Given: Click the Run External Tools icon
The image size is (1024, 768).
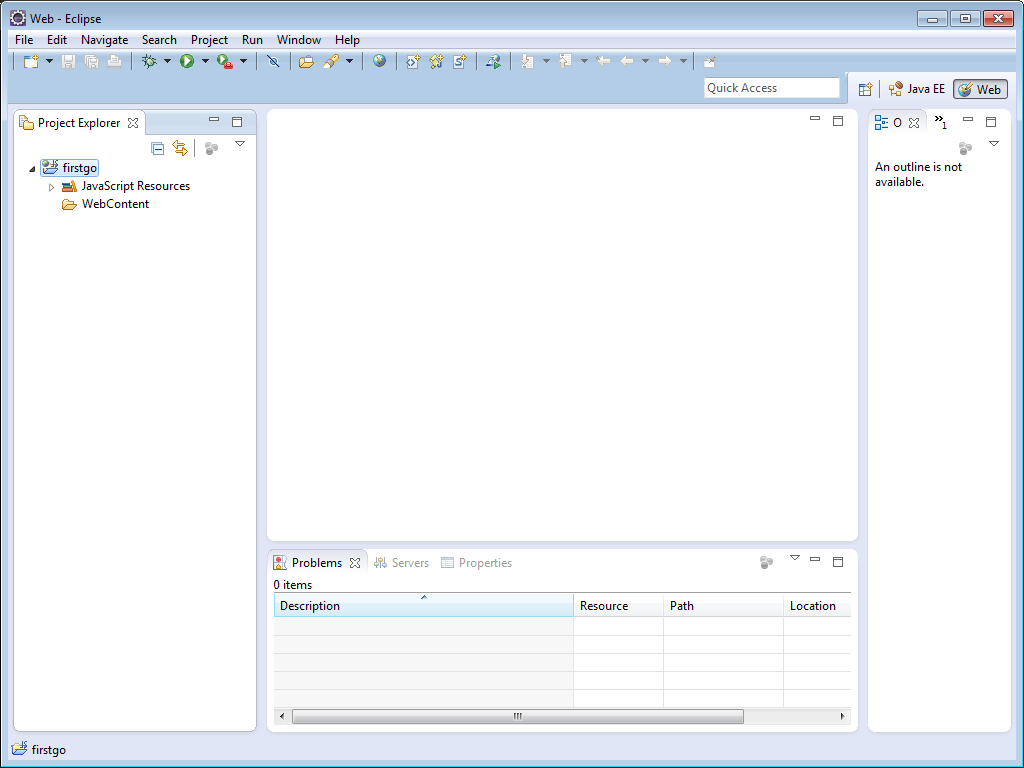Looking at the screenshot, I should point(225,61).
